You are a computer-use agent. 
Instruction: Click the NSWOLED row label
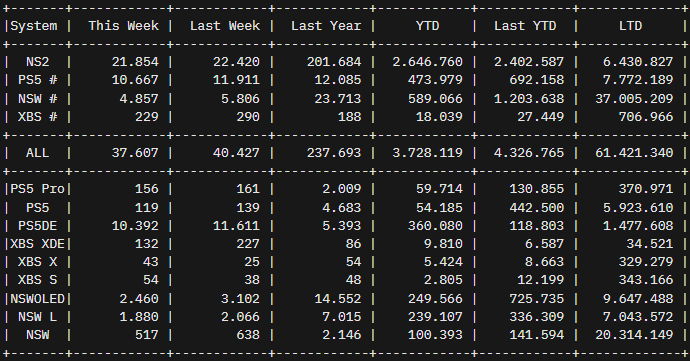[x=37, y=299]
